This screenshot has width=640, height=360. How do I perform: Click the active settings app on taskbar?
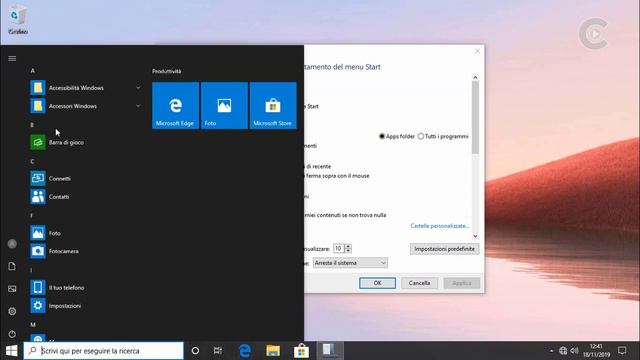point(330,351)
